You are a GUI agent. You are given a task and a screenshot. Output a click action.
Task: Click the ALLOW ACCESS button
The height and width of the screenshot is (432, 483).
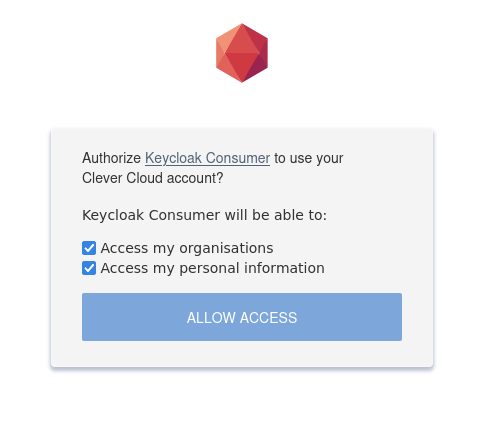coord(242,317)
